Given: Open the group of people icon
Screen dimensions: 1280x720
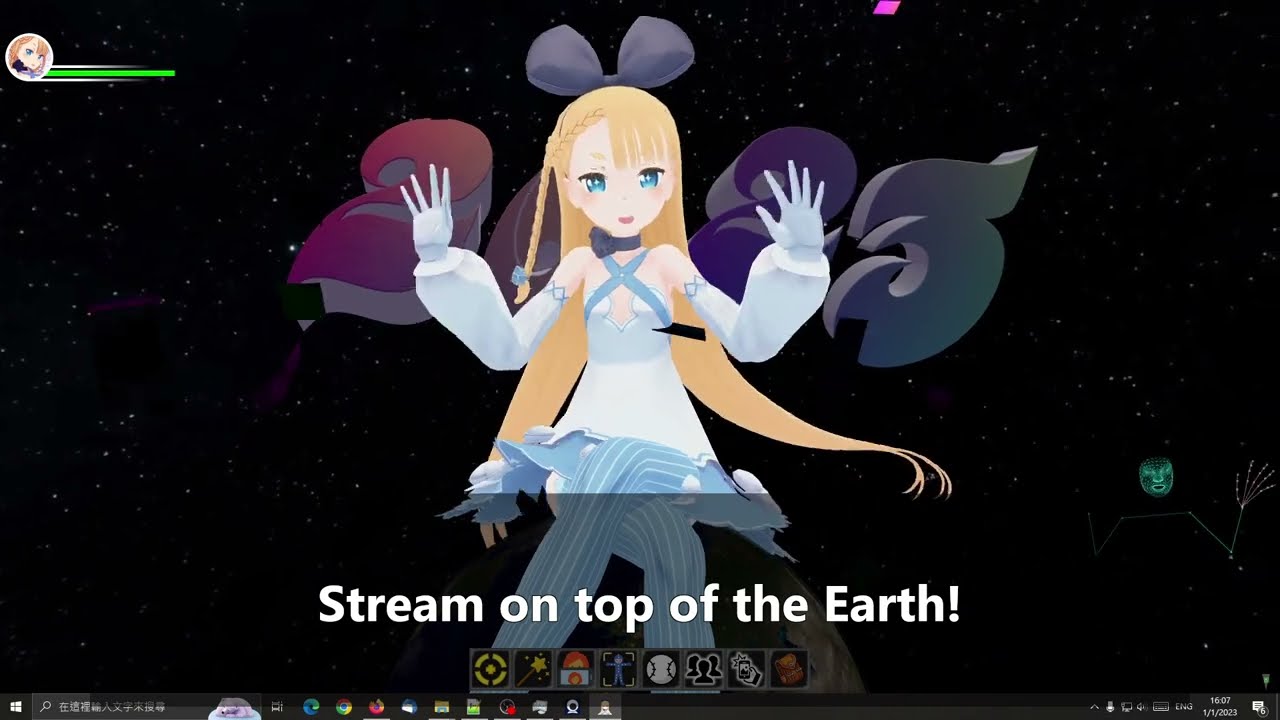Looking at the screenshot, I should 704,669.
